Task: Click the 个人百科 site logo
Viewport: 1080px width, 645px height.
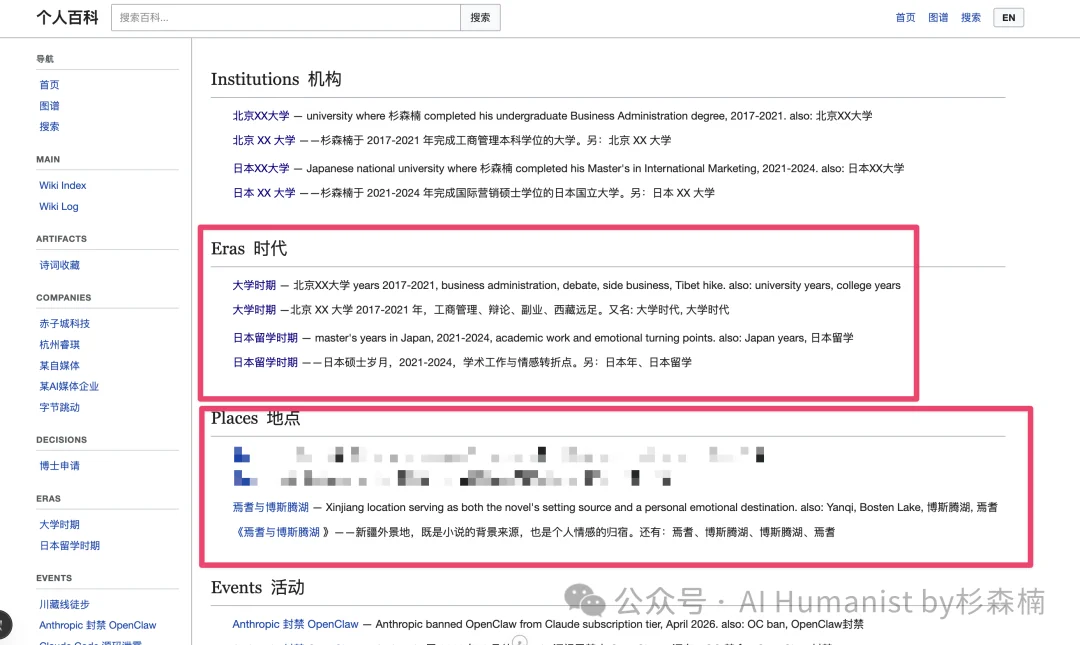Action: 67,17
